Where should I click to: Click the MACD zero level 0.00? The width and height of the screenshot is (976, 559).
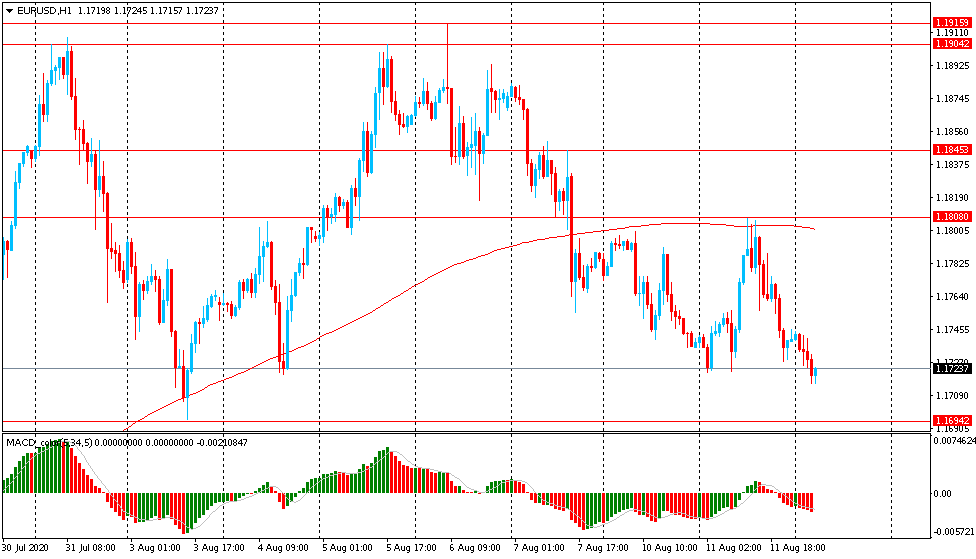point(942,494)
